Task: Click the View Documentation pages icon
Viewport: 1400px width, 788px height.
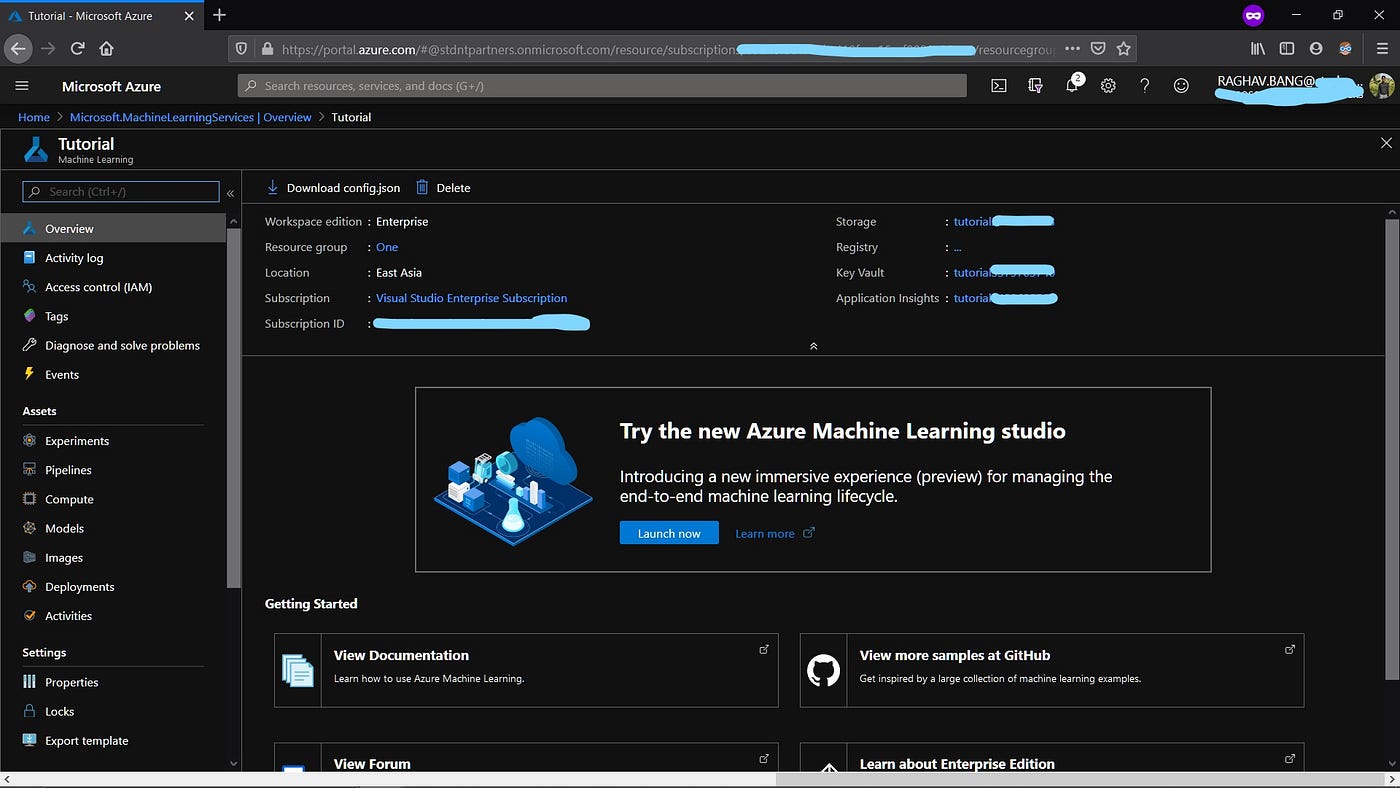Action: tap(297, 670)
